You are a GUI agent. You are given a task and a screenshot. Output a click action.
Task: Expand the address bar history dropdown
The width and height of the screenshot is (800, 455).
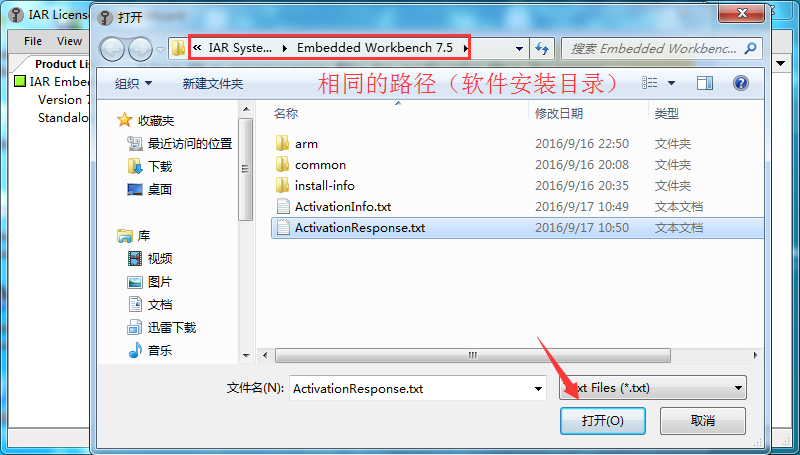[x=519, y=49]
